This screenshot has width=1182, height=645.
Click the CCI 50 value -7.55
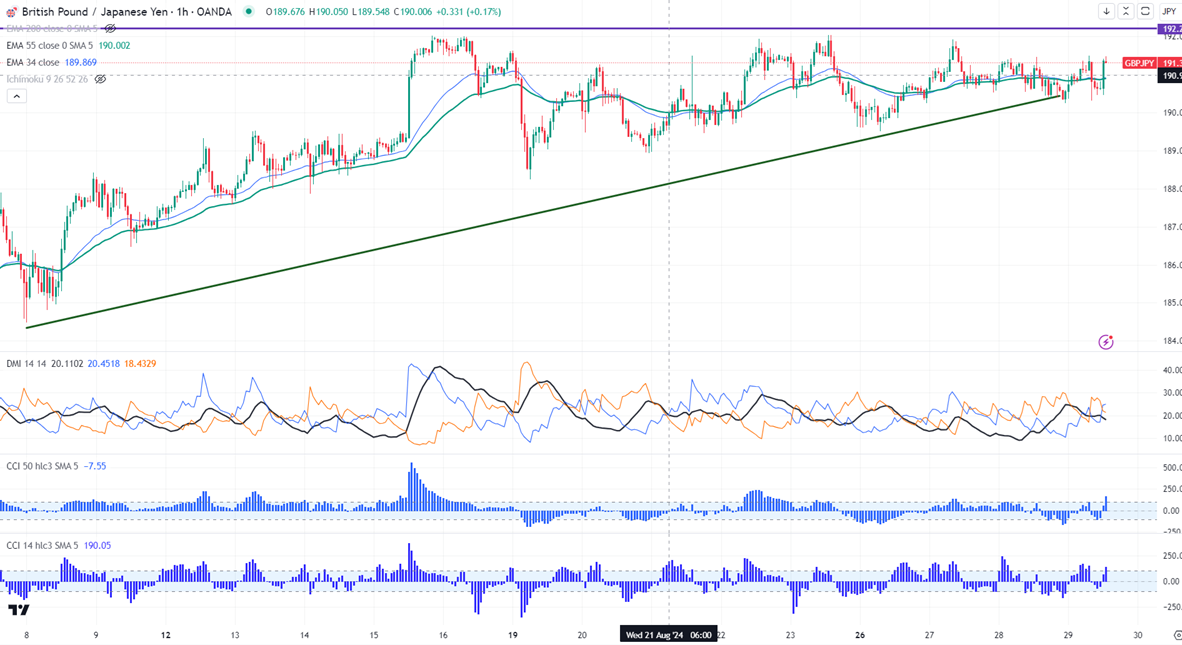point(96,466)
